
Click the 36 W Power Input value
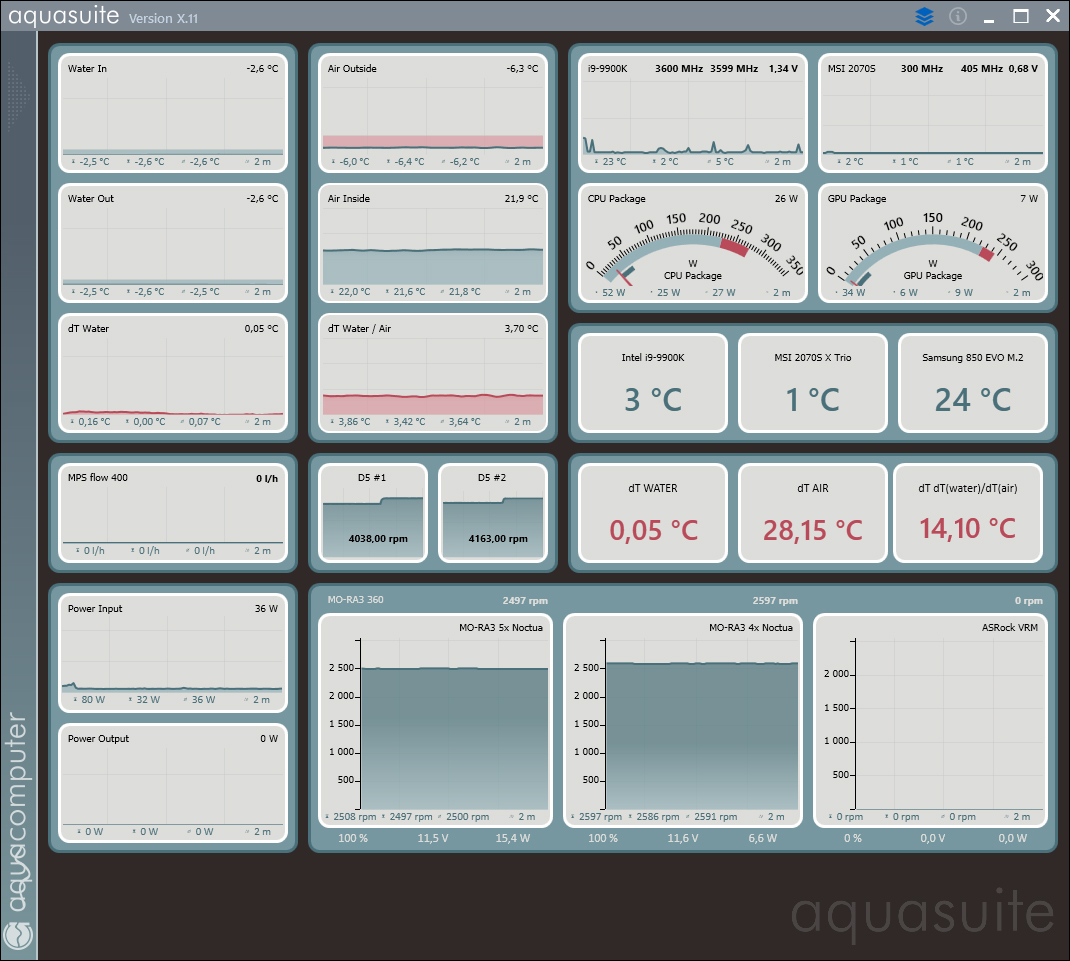(x=266, y=608)
